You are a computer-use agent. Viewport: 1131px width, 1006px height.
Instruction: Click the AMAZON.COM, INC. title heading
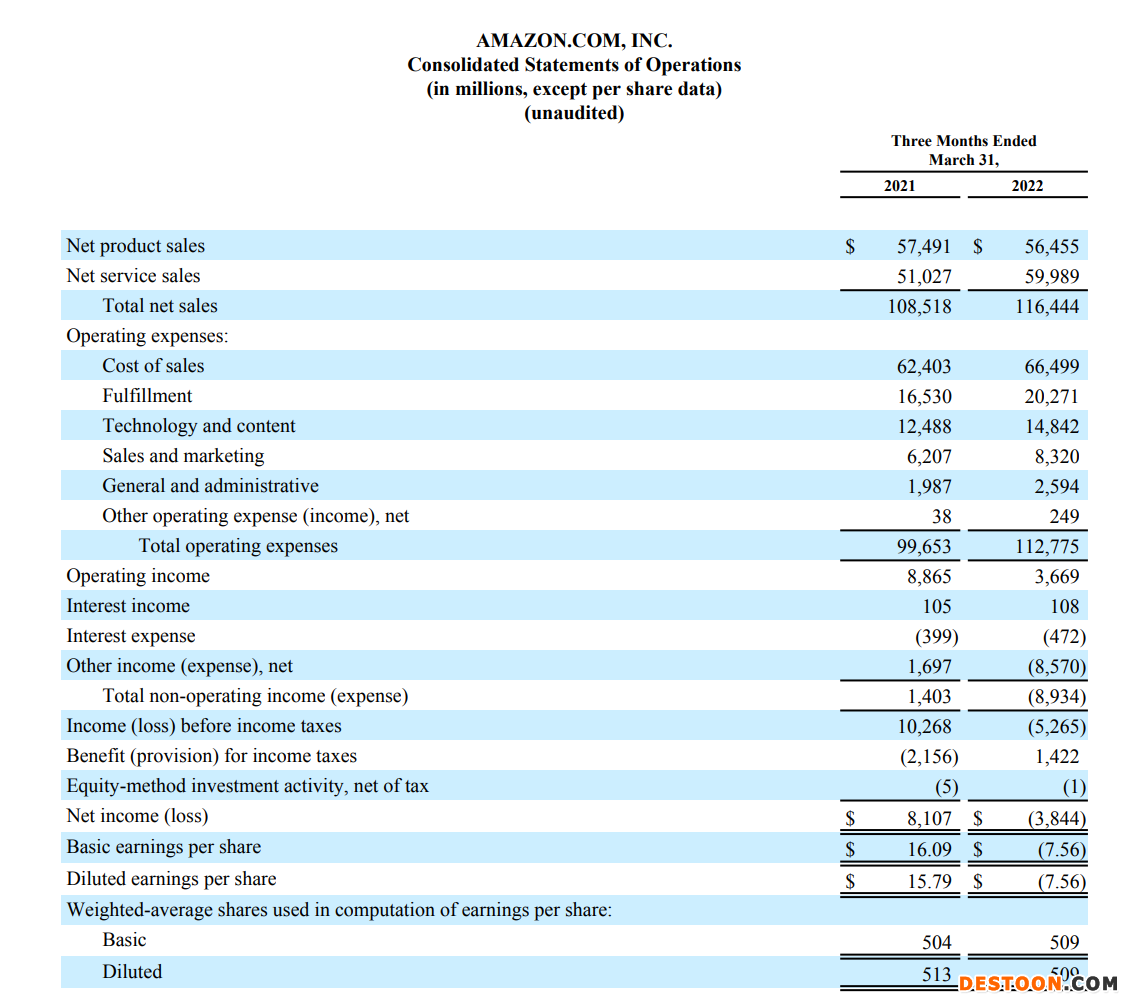[574, 41]
